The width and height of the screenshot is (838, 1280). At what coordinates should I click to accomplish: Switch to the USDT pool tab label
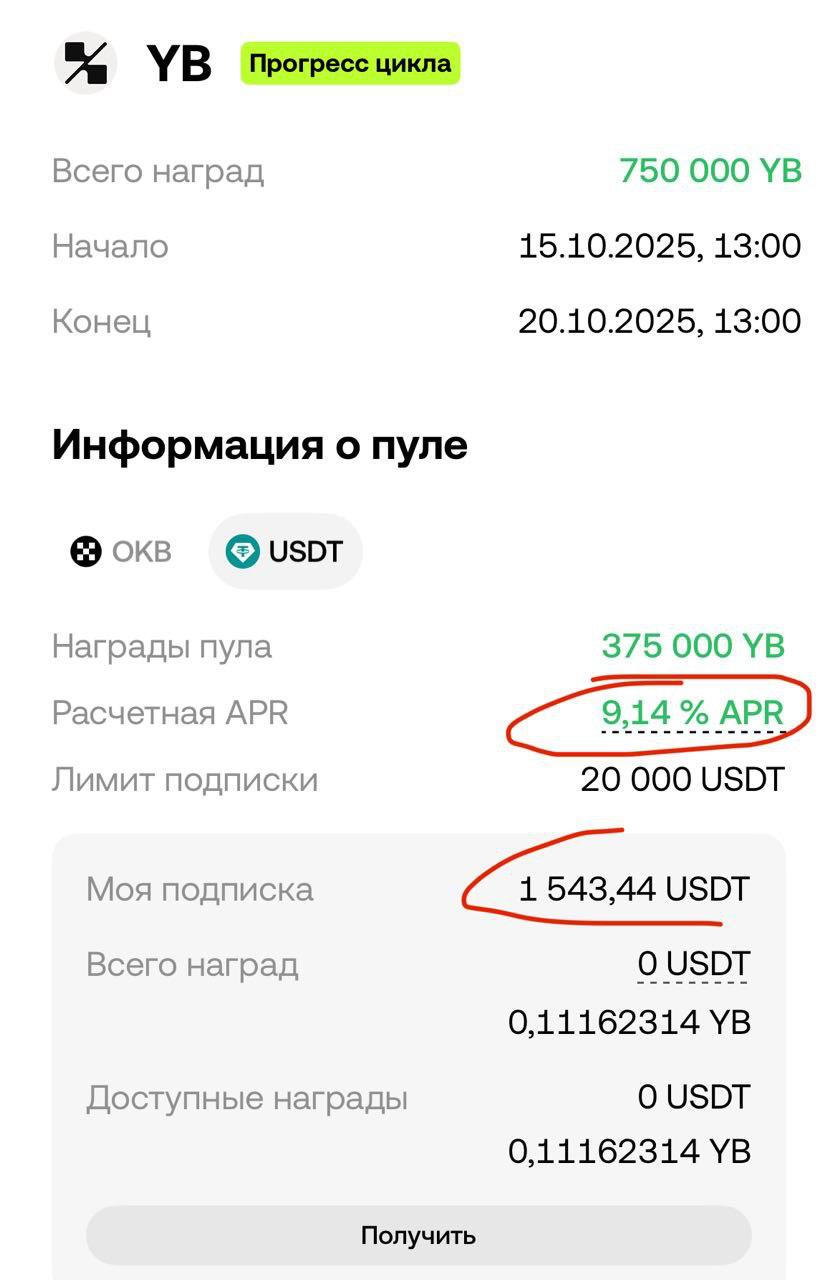point(305,551)
